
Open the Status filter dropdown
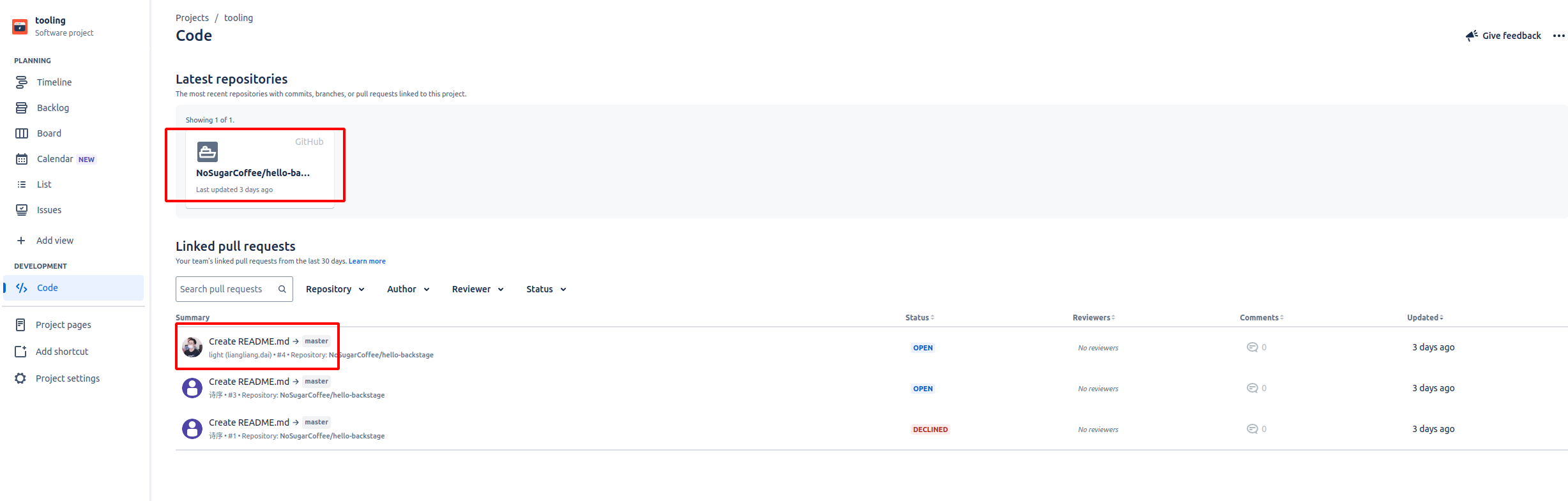click(546, 289)
